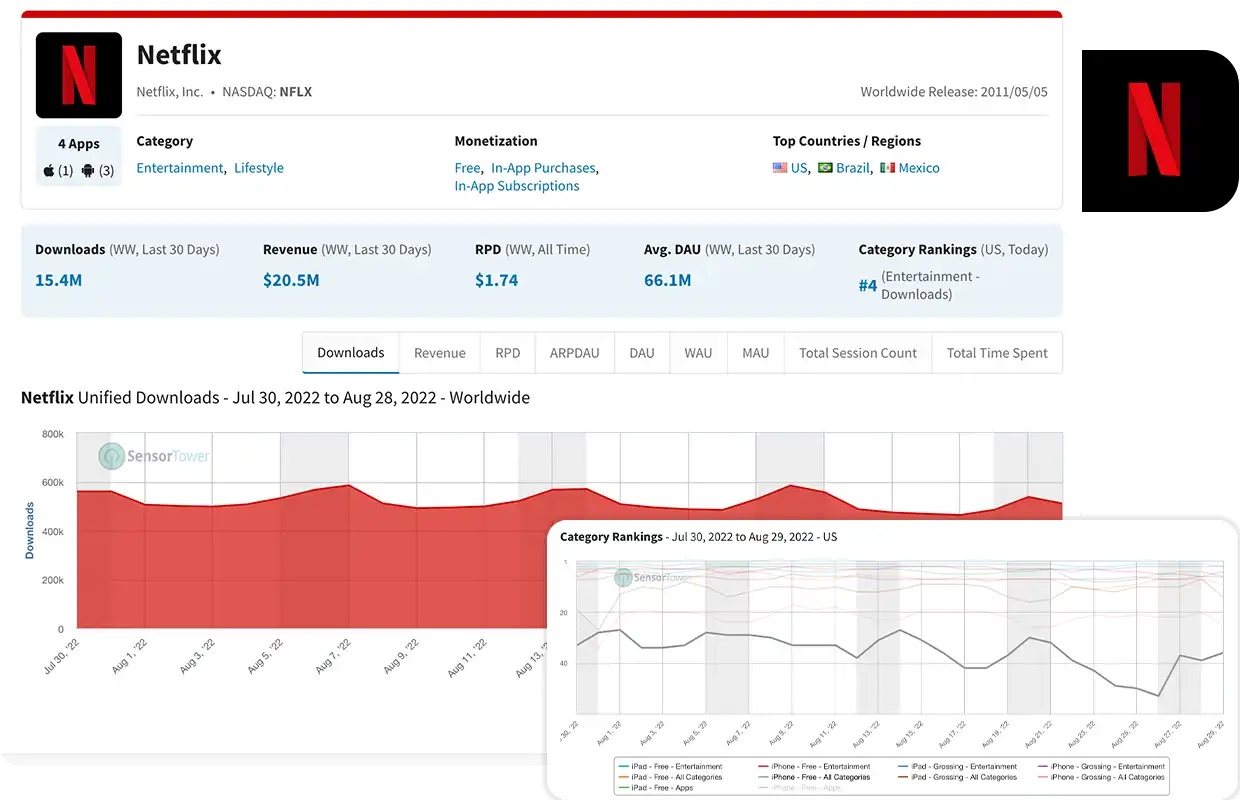
Task: Click the US flag icon
Action: tap(780, 168)
